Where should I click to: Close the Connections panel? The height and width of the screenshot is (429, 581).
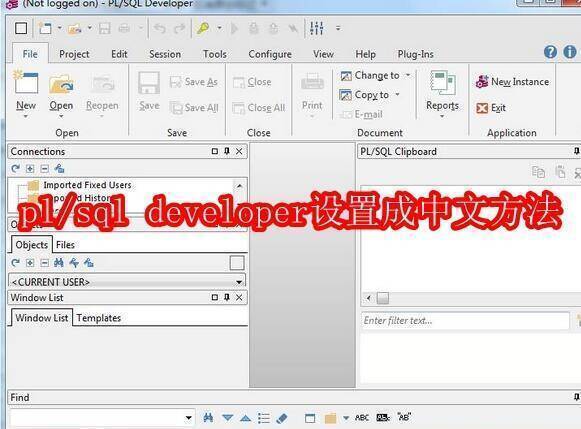click(x=239, y=151)
